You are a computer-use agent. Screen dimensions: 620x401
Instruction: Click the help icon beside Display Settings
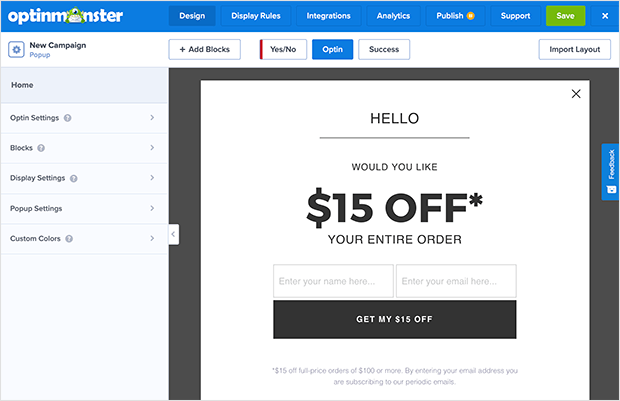pyautogui.click(x=74, y=178)
